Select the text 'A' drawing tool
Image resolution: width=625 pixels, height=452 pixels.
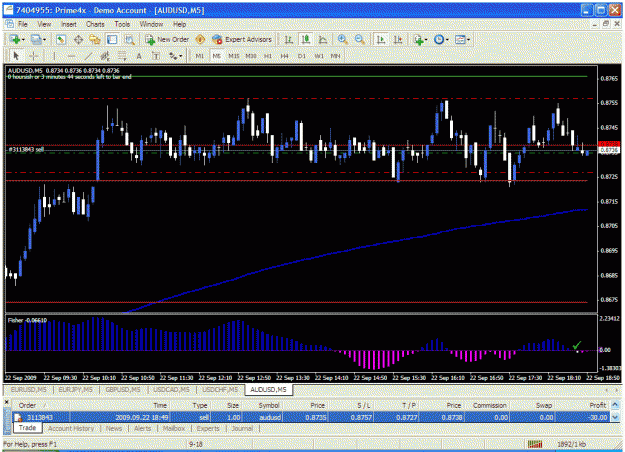[139, 56]
